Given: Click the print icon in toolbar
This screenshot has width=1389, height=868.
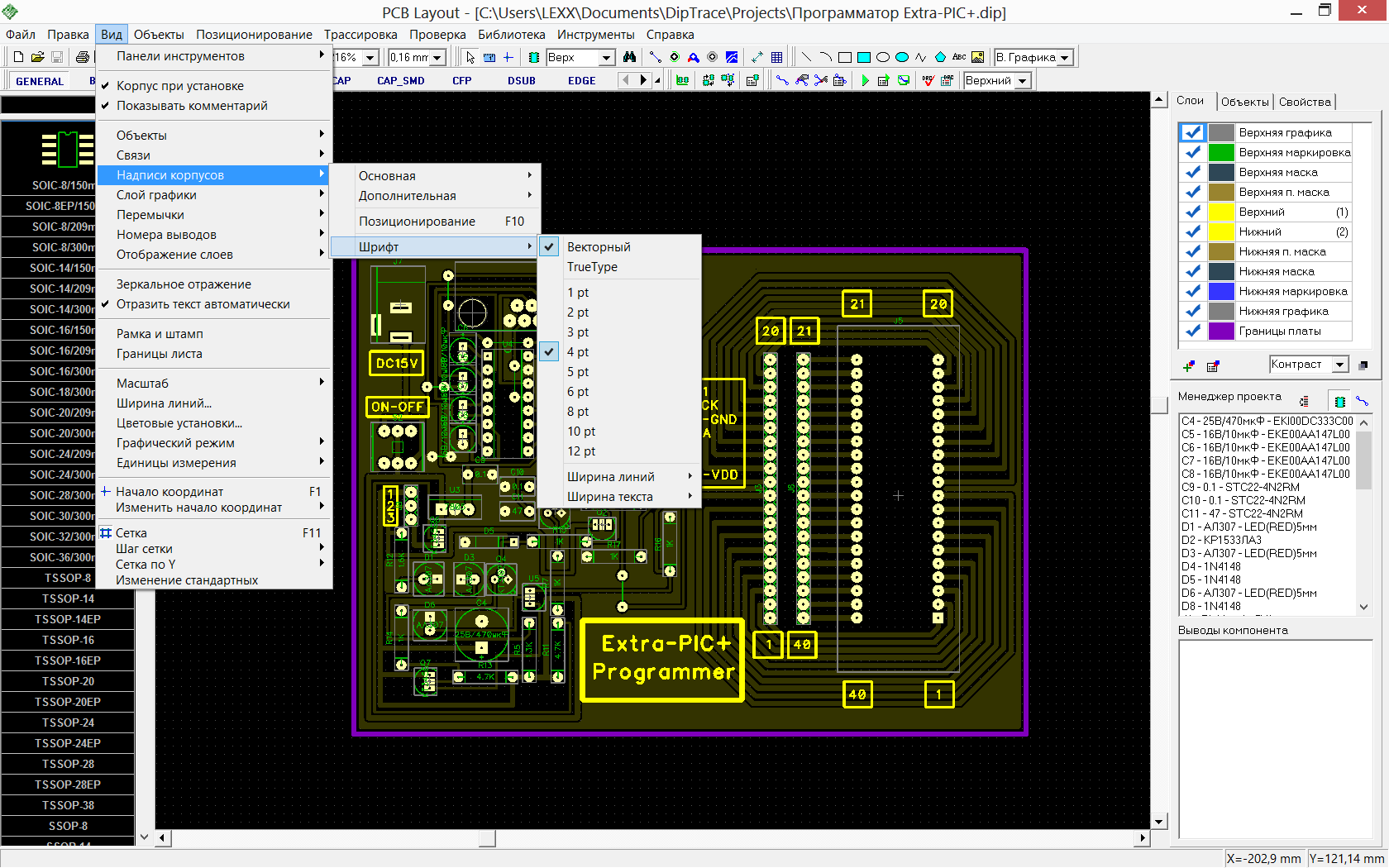Looking at the screenshot, I should pos(82,57).
